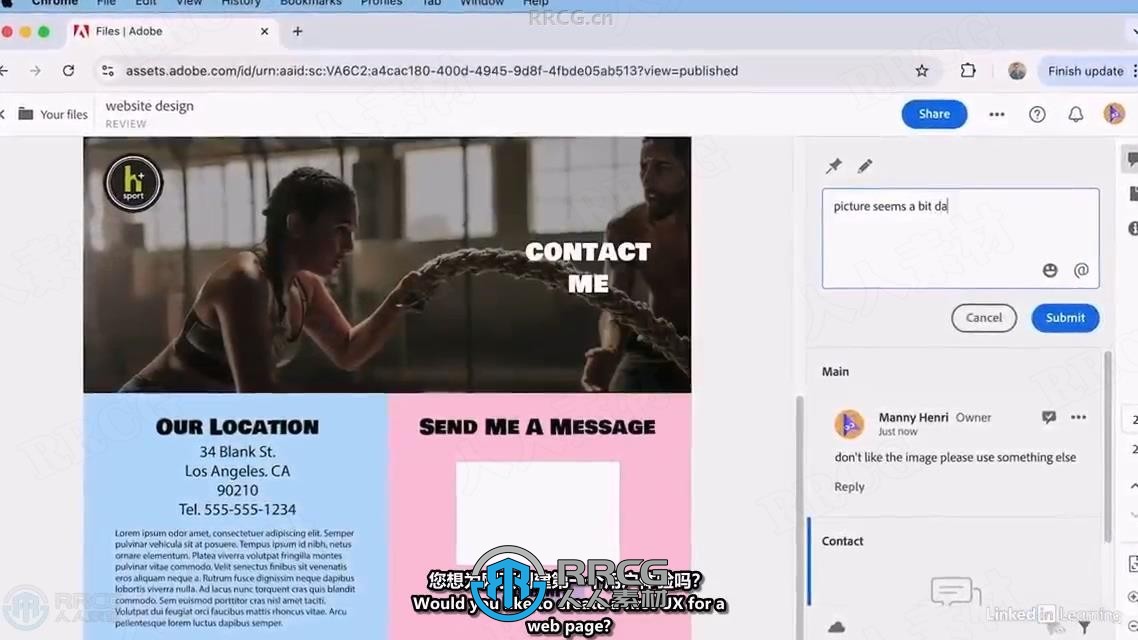The width and height of the screenshot is (1138, 640).
Task: Click the comment text about the image
Action: [x=955, y=457]
